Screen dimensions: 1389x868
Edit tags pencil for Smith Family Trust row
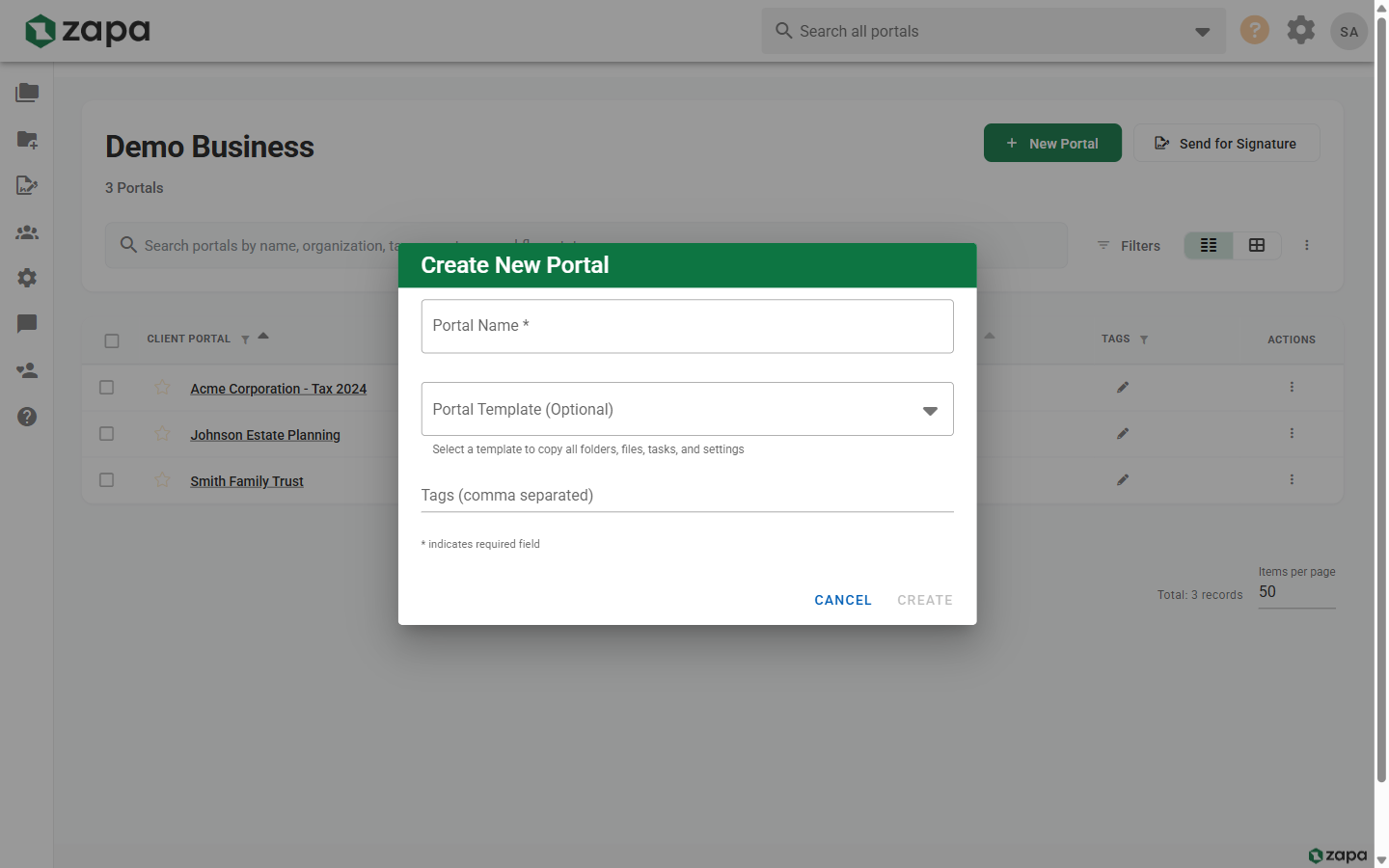(x=1123, y=480)
